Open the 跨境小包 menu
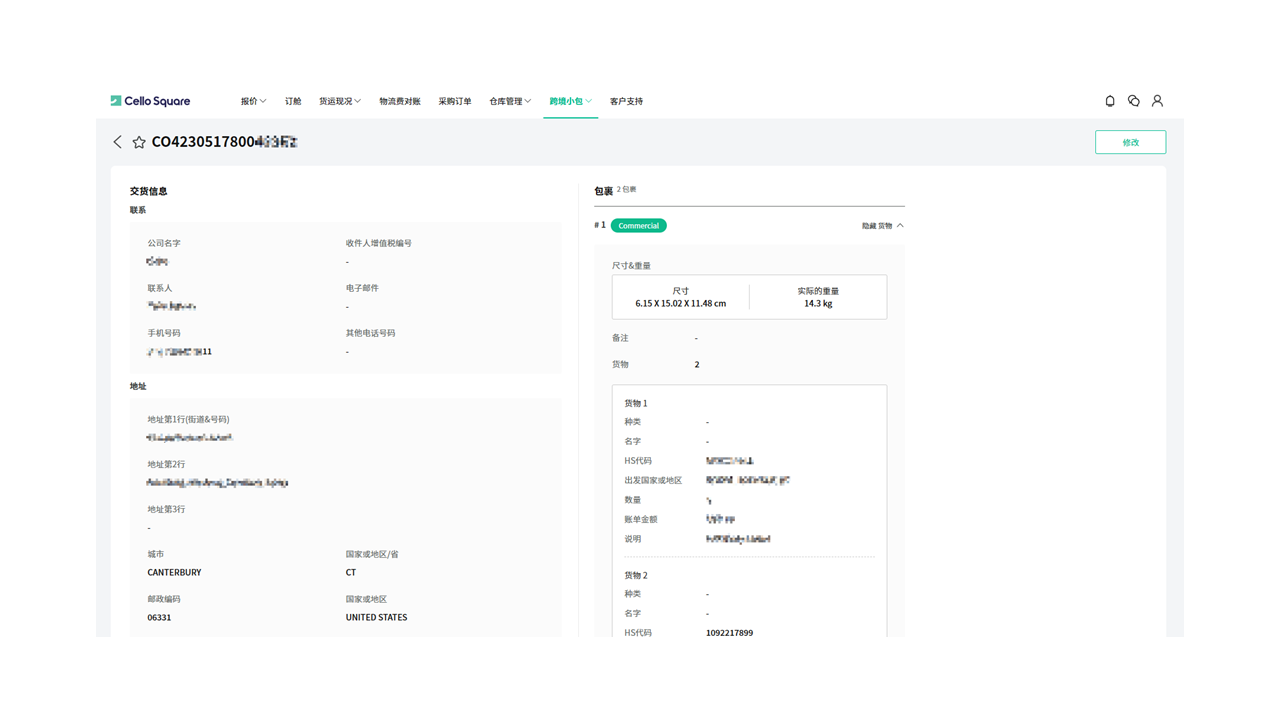Screen dimensions: 1280x720 tap(570, 101)
